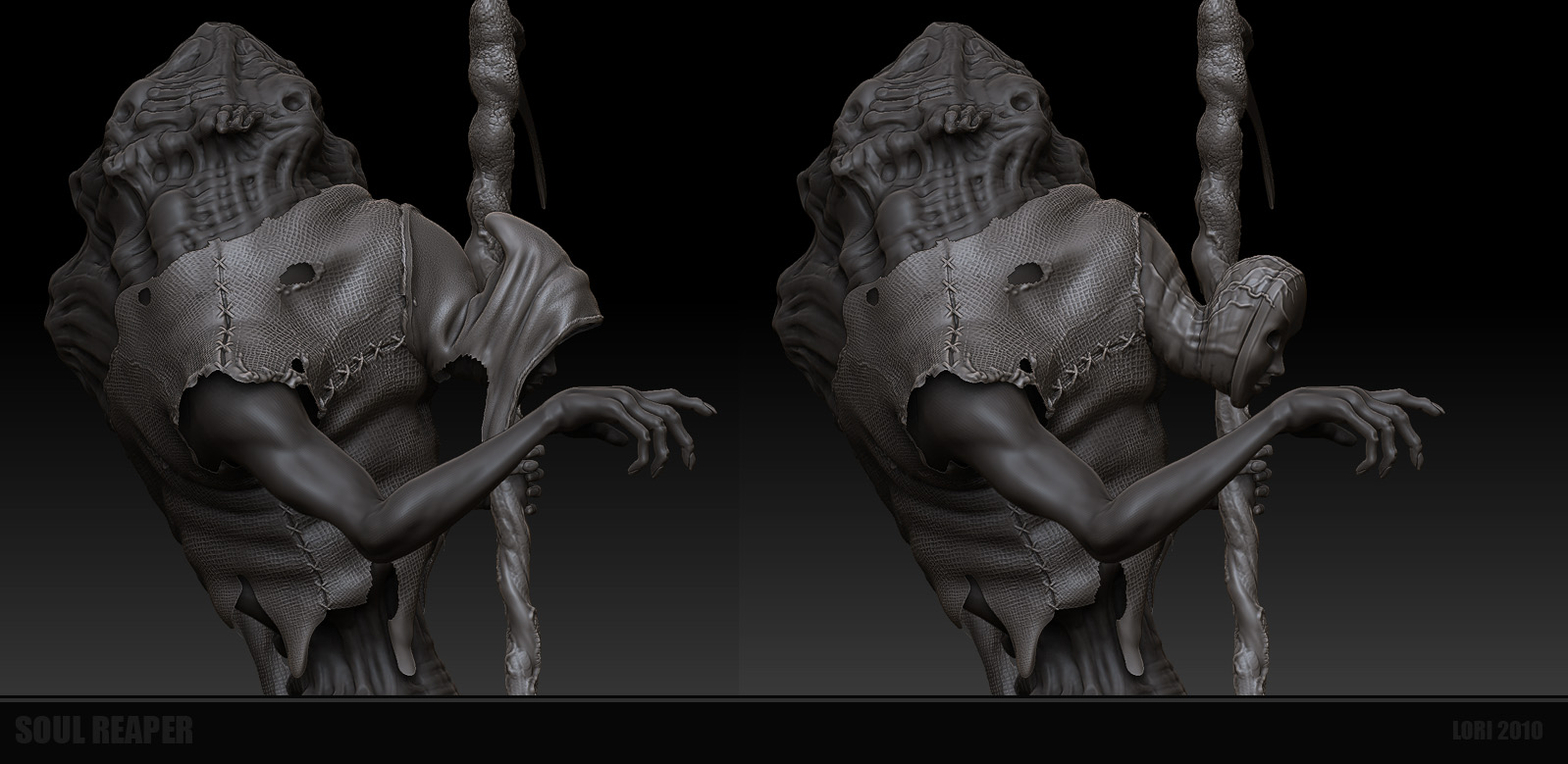
Task: Click the "LORI 2010" credit text
Action: 1497,731
